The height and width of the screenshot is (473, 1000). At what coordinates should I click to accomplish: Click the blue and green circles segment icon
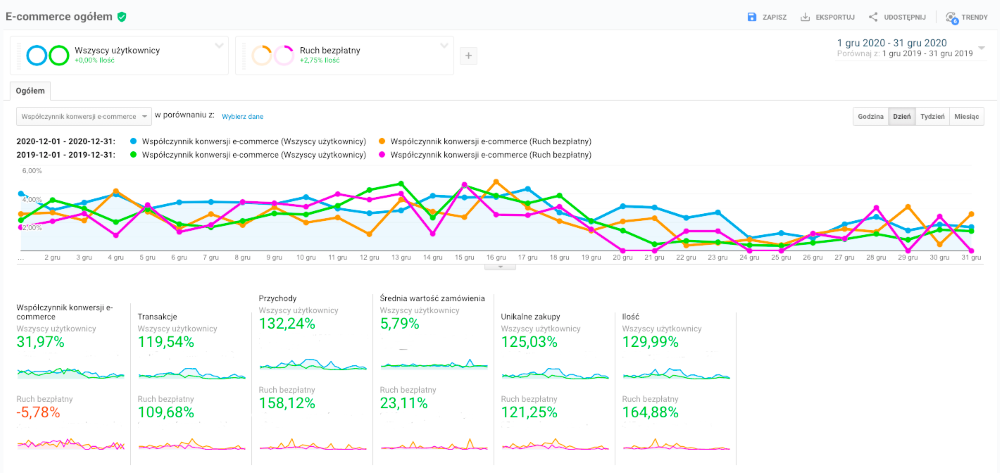pos(47,55)
